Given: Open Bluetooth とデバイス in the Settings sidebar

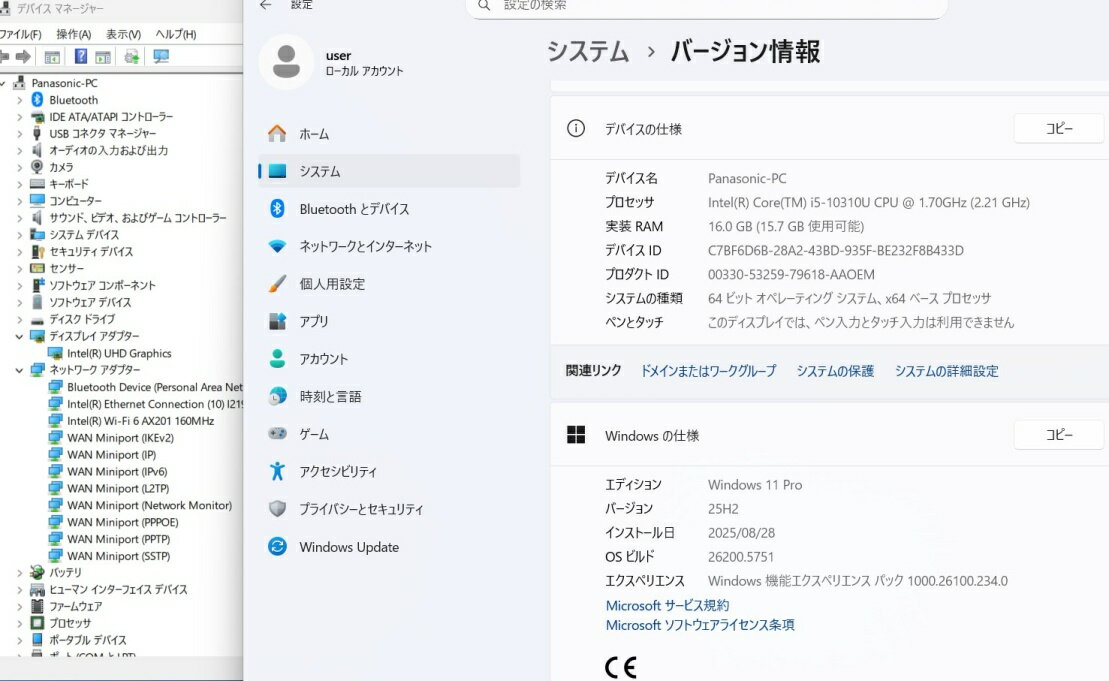Looking at the screenshot, I should coord(353,209).
